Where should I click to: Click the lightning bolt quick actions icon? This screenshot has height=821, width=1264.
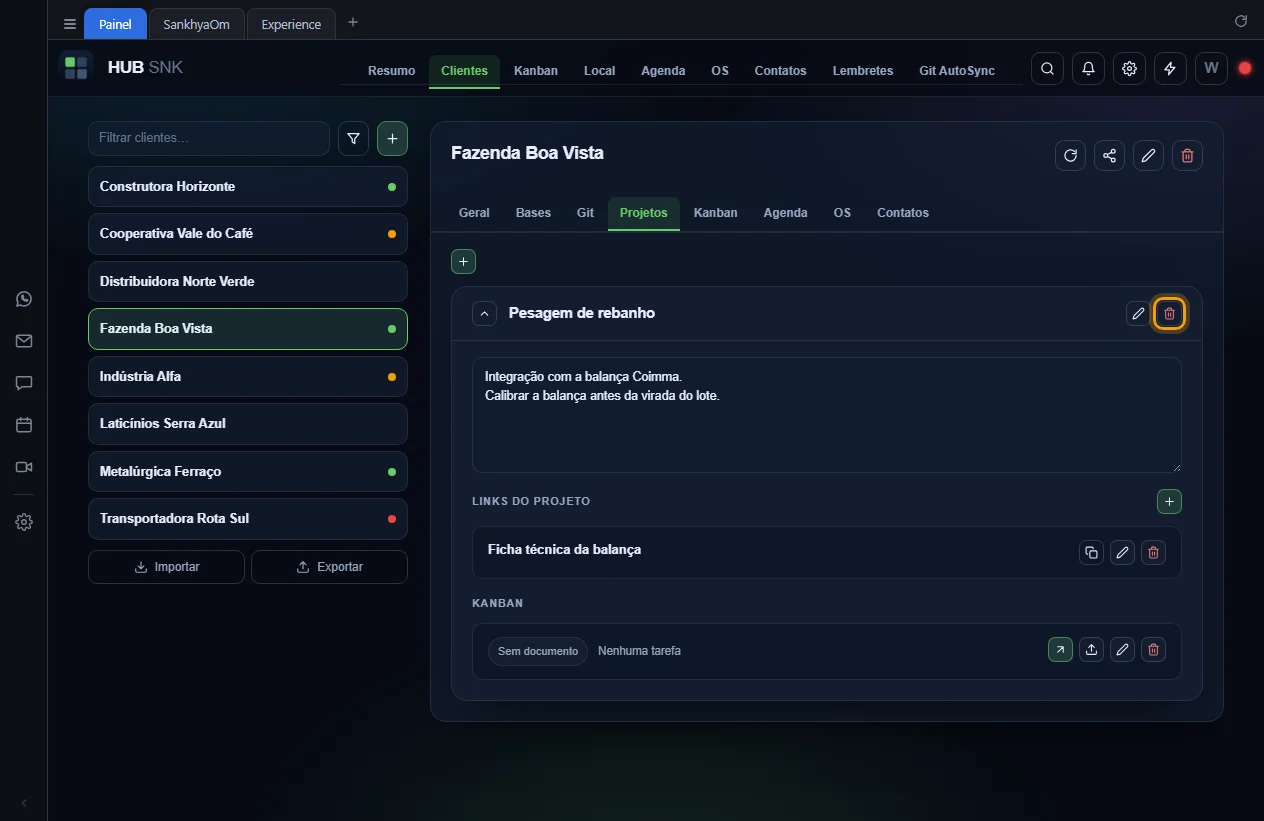click(x=1170, y=68)
